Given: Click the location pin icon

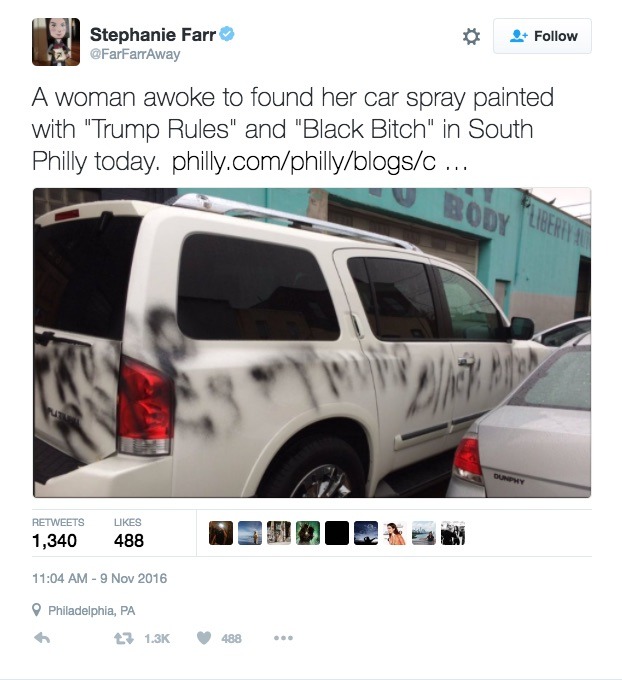Looking at the screenshot, I should click(37, 610).
